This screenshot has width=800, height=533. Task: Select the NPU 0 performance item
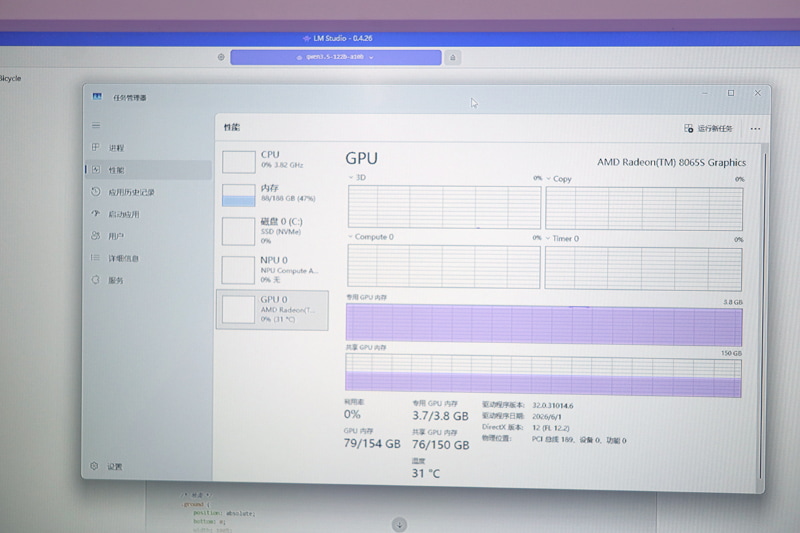tap(273, 270)
